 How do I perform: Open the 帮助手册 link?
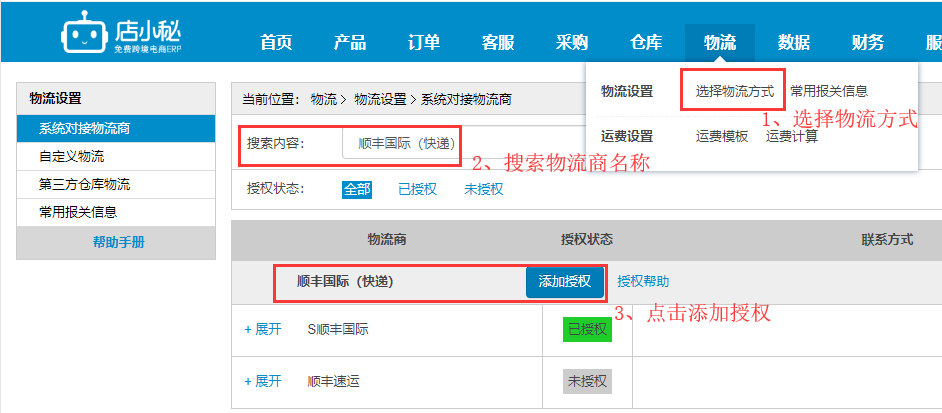(x=118, y=243)
